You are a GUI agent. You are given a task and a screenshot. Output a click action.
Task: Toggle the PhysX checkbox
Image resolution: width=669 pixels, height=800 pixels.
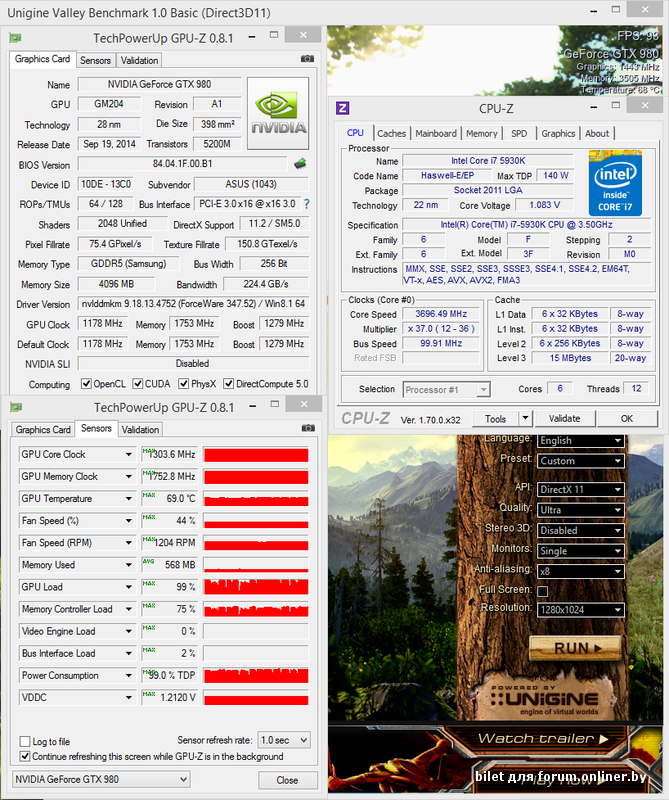pyautogui.click(x=184, y=384)
